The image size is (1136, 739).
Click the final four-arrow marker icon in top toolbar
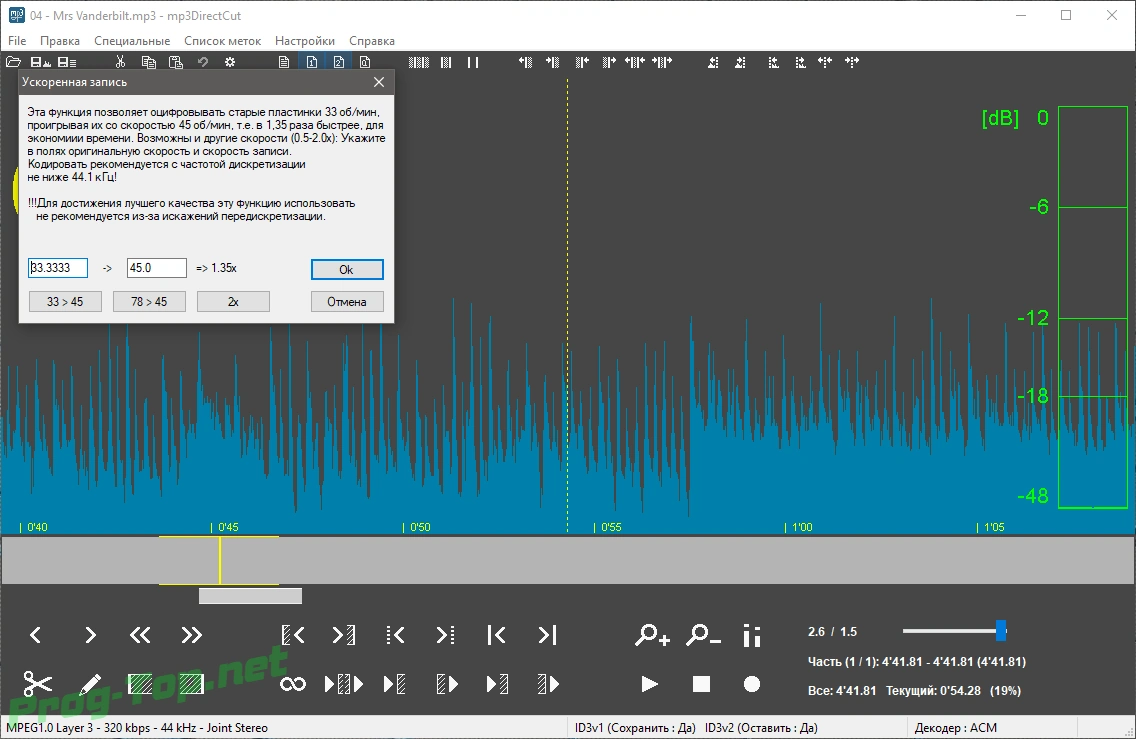(x=852, y=62)
